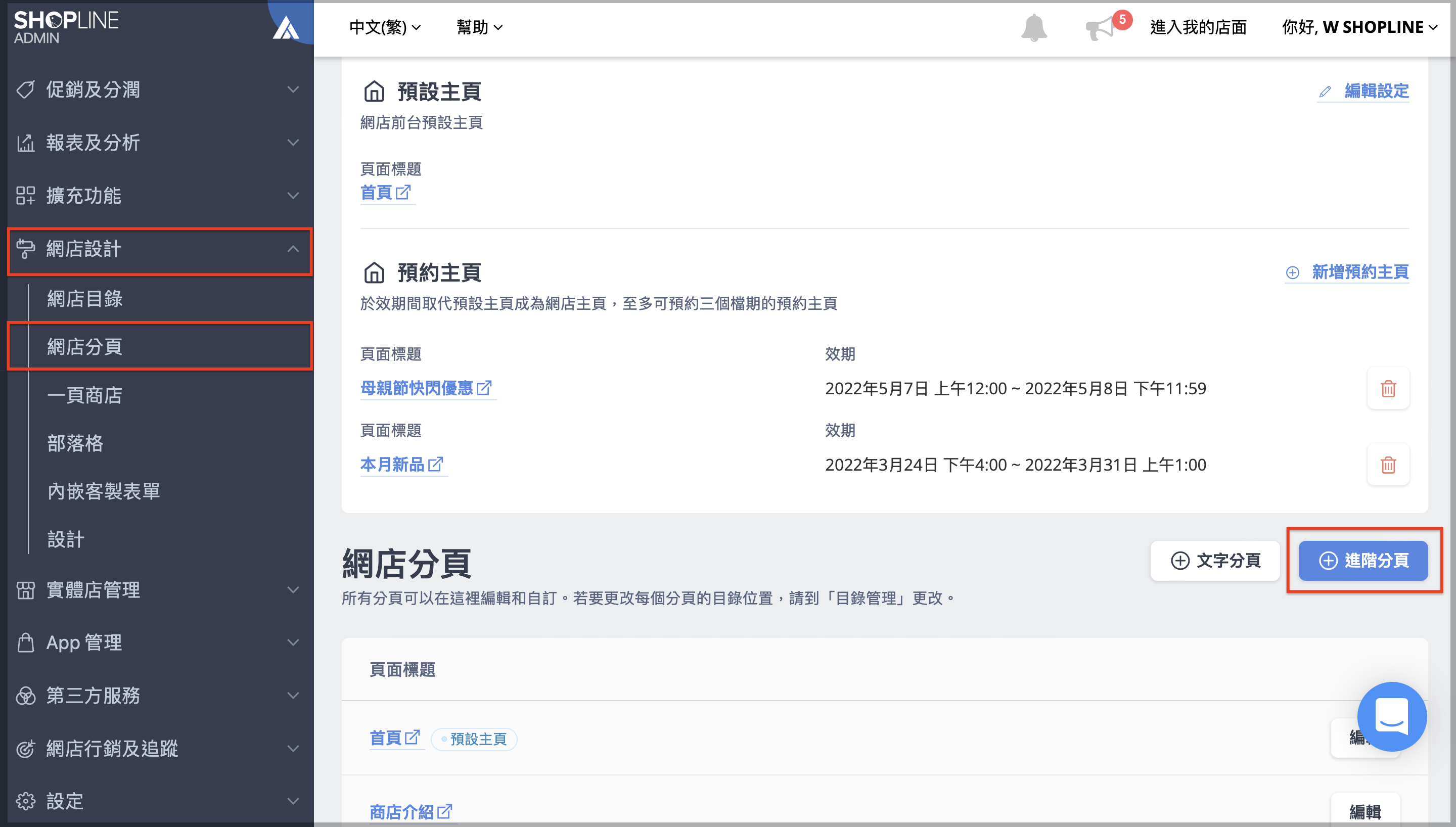Open the 中文(繁) language dropdown

[385, 27]
